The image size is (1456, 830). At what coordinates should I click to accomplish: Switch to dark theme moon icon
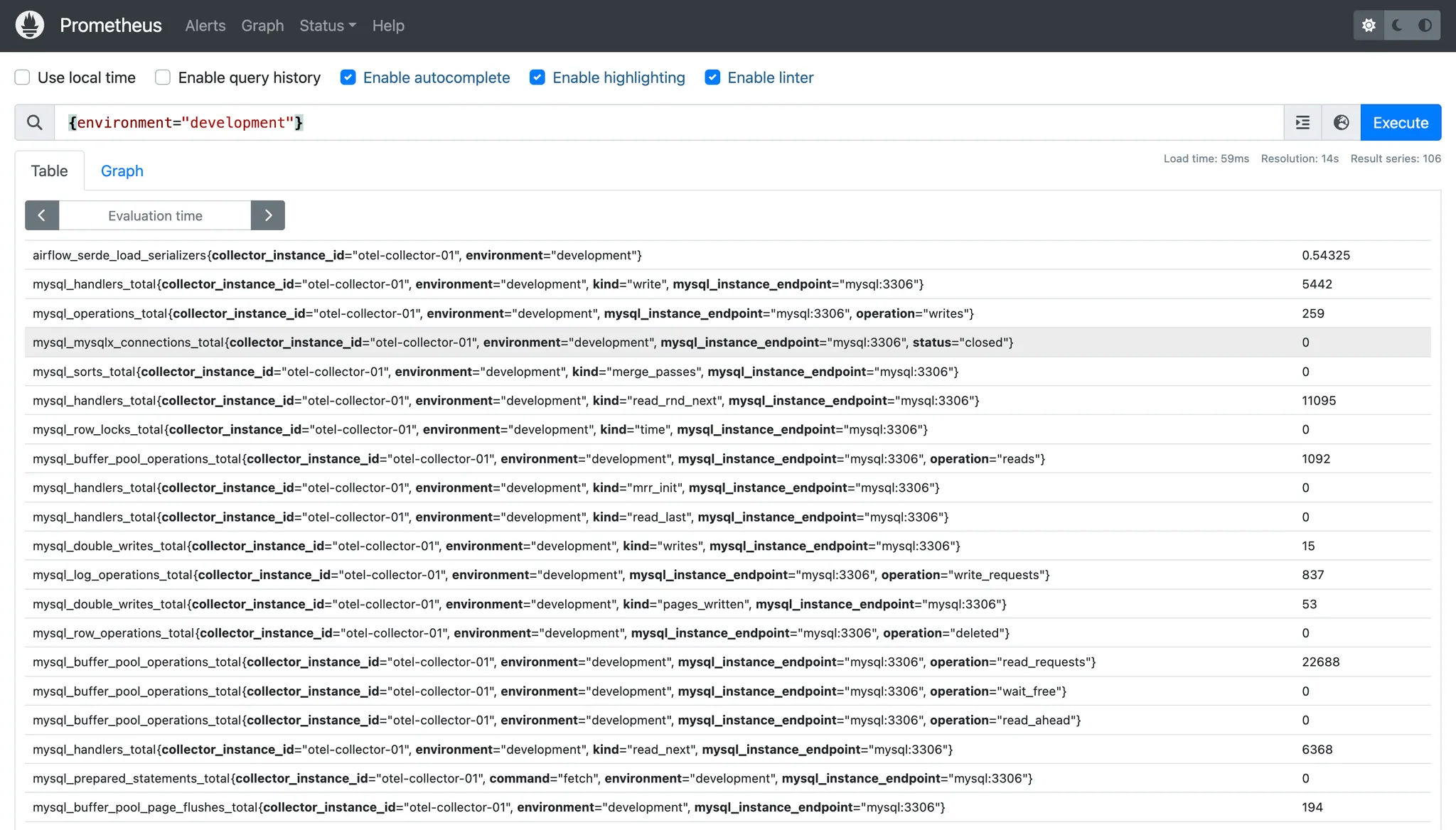1397,26
